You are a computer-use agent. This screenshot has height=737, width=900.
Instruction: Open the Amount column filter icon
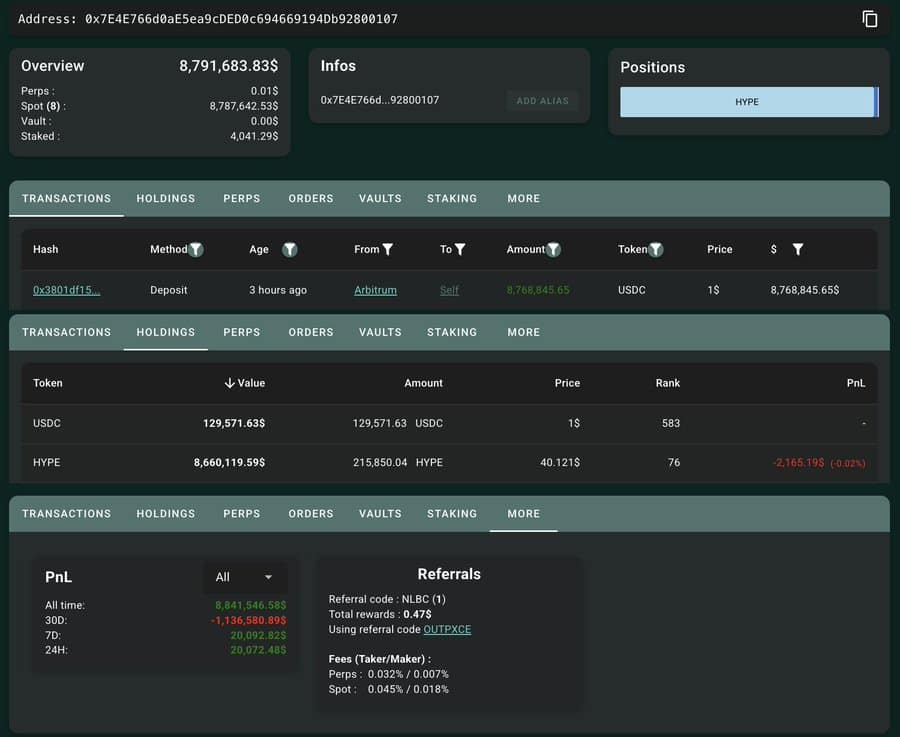point(553,249)
